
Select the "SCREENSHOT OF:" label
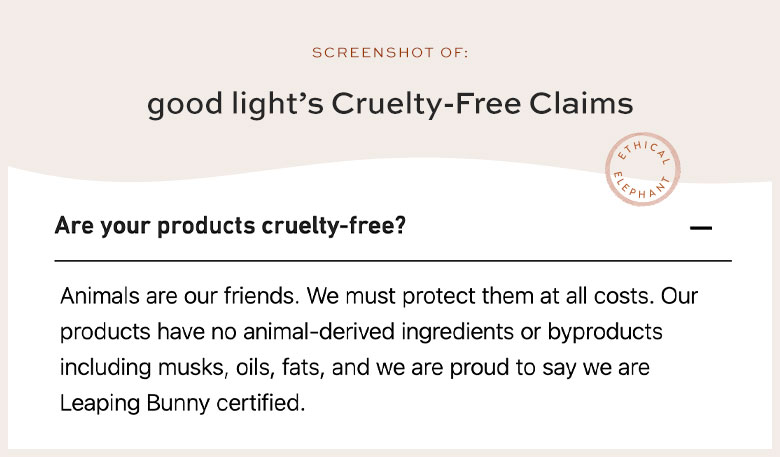[390, 52]
